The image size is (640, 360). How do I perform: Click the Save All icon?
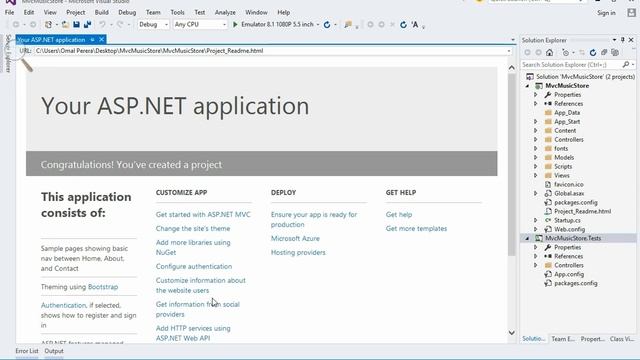[87, 24]
